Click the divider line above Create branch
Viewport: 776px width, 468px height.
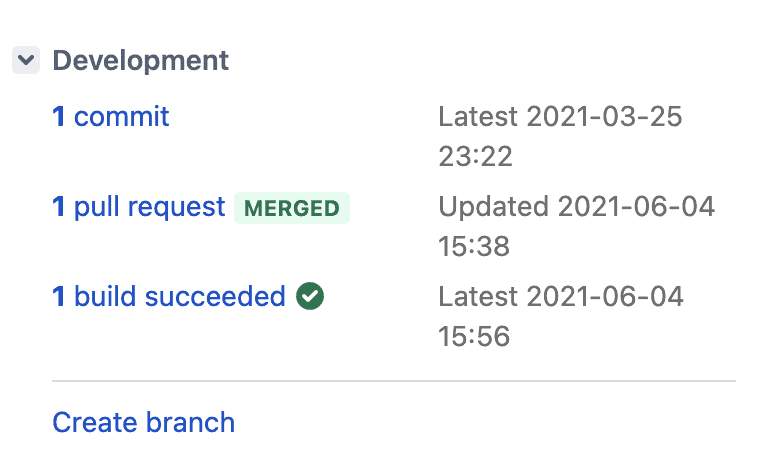[x=394, y=381]
